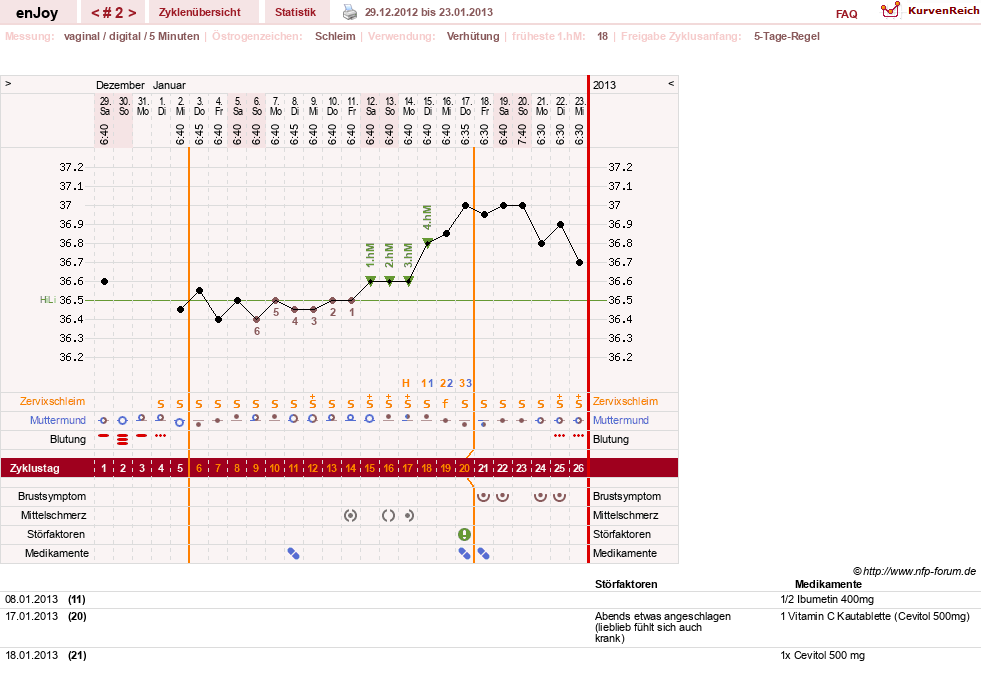981x691 pixels.
Task: Click bleeding icon on cycle day 1
Action: point(104,435)
